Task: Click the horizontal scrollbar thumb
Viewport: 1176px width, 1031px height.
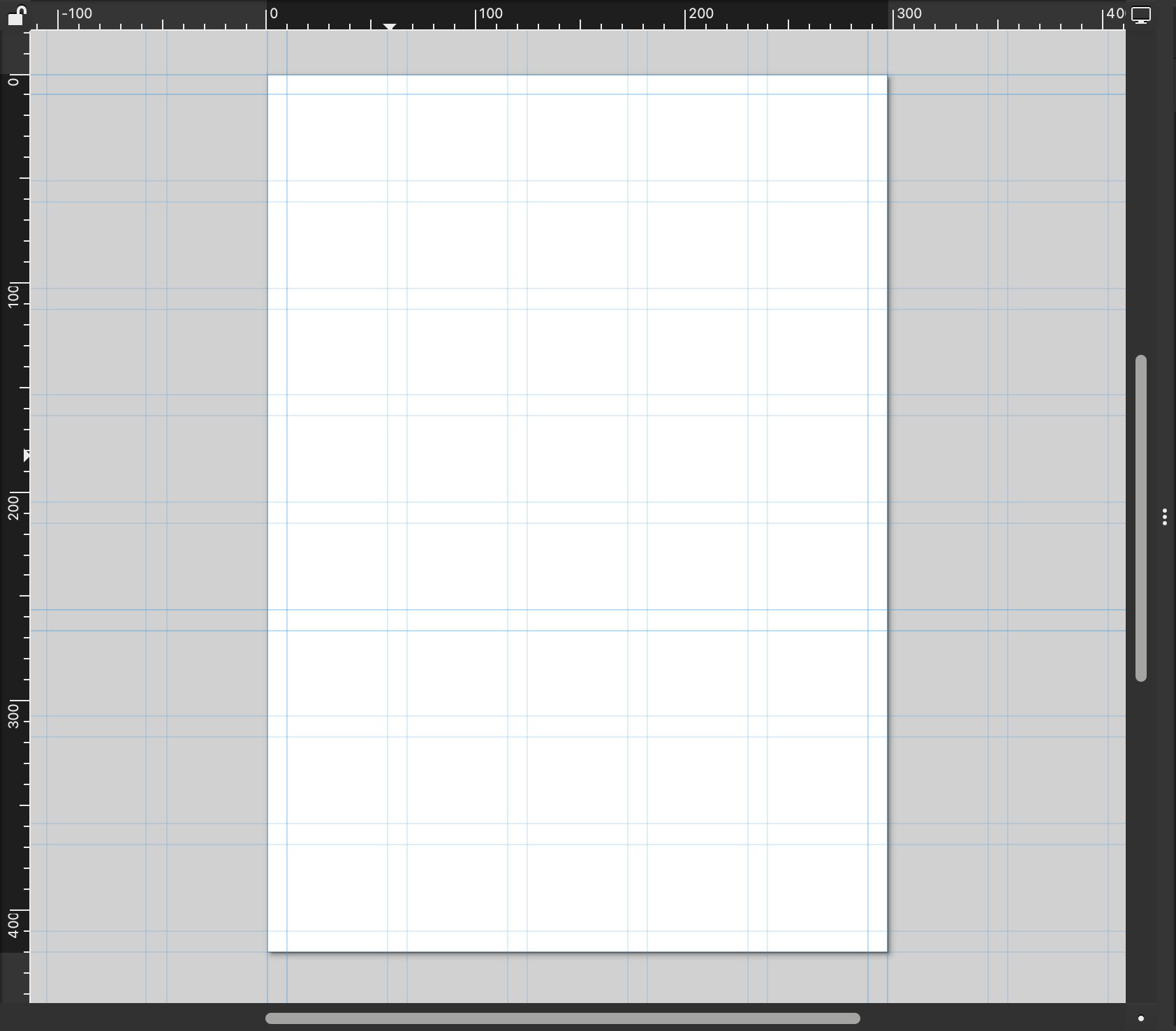Action: [562, 1018]
